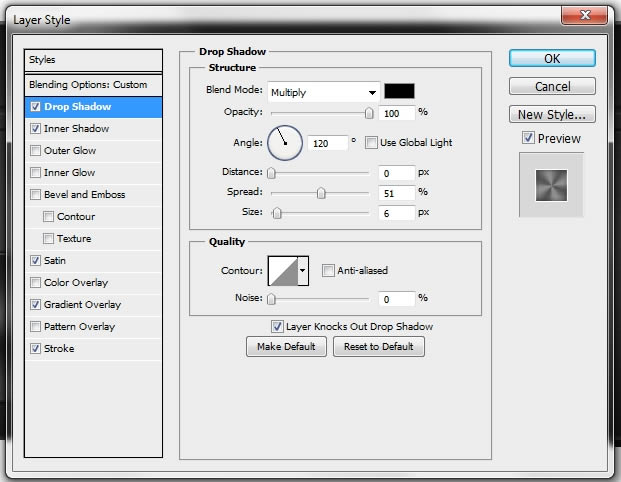Toggle Layer Knocks Out Drop Shadow
The width and height of the screenshot is (621, 482).
pyautogui.click(x=277, y=327)
